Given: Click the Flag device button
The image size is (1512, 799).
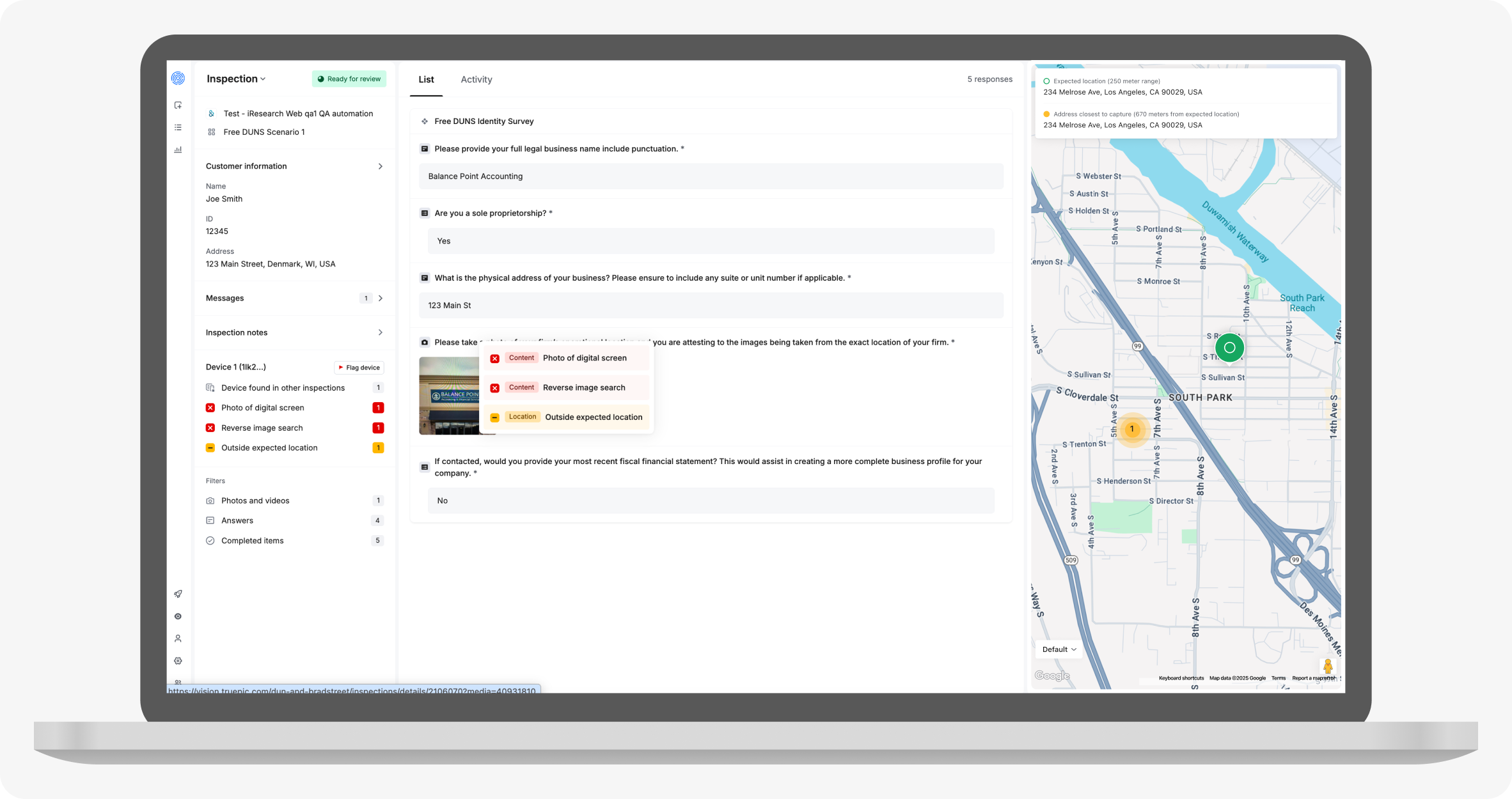Looking at the screenshot, I should (x=359, y=367).
